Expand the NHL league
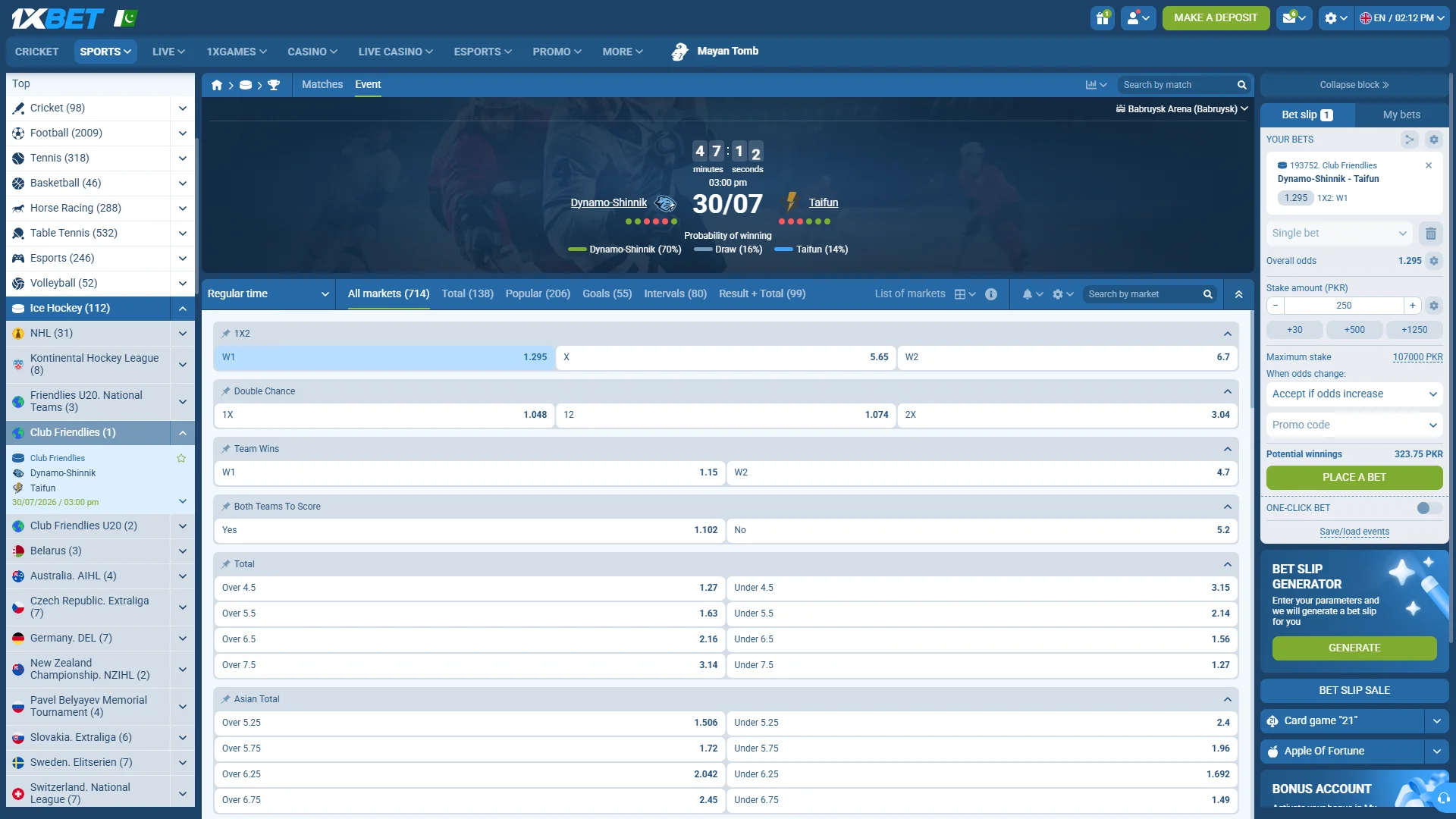This screenshot has width=1456, height=819. click(x=182, y=334)
